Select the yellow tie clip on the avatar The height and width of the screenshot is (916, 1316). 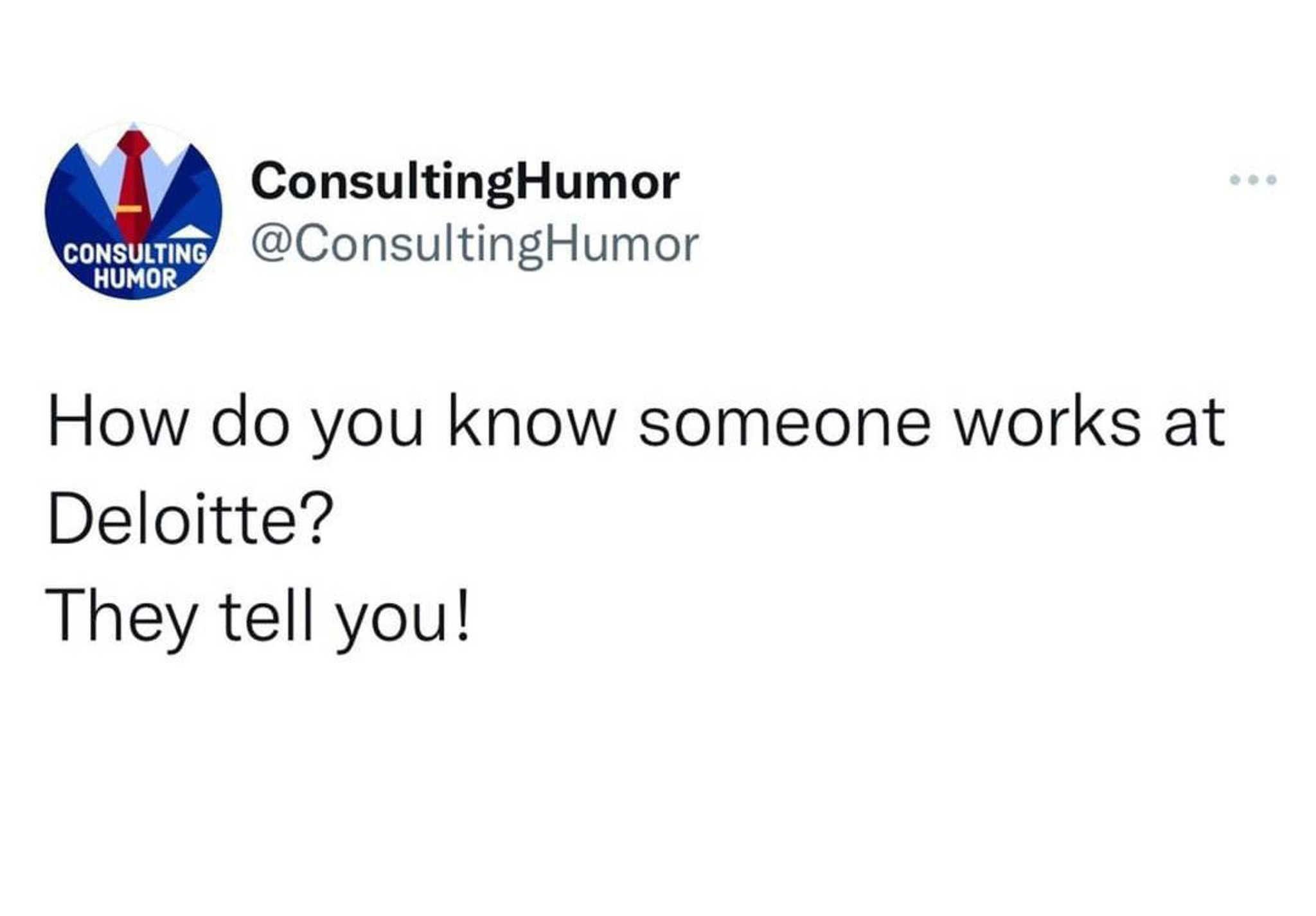tap(130, 208)
